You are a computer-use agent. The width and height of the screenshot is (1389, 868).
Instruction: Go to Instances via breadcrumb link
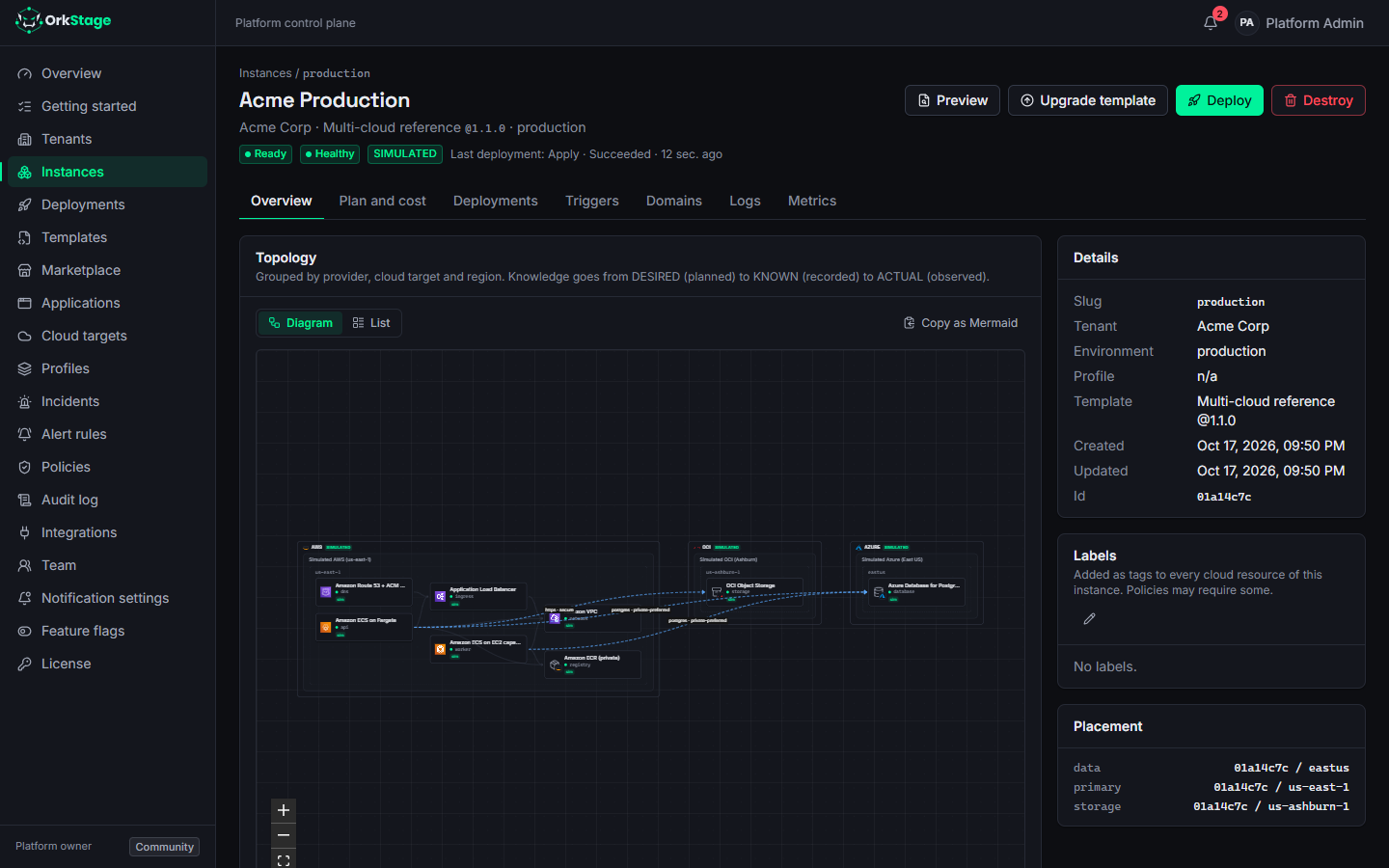[x=265, y=73]
